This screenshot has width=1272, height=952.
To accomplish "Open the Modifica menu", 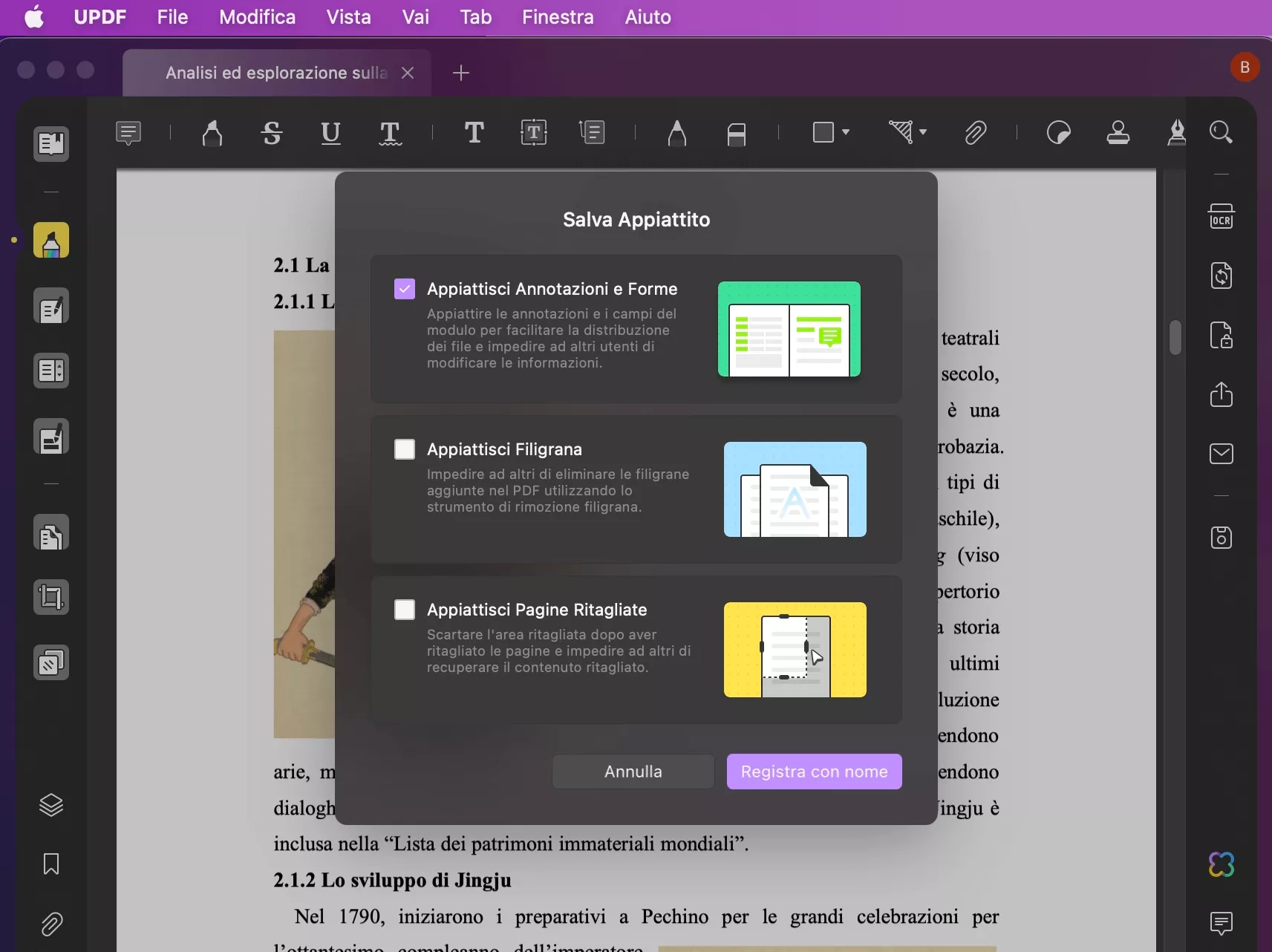I will [258, 17].
